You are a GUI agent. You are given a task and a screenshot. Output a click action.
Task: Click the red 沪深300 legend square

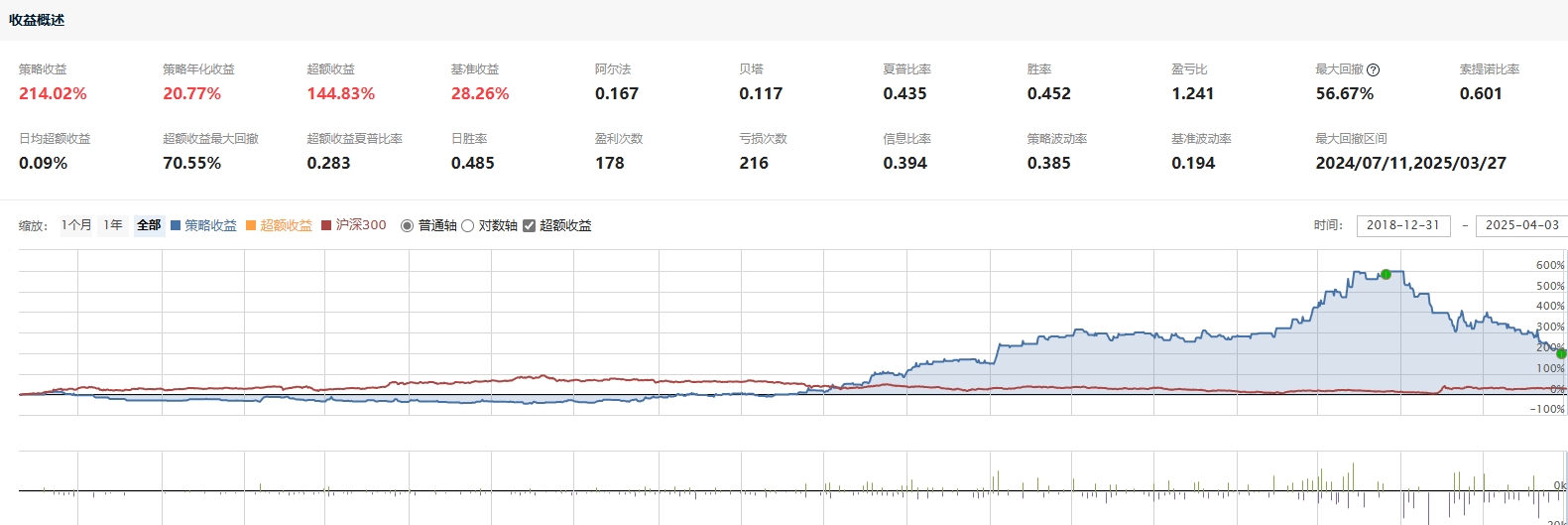(x=326, y=225)
